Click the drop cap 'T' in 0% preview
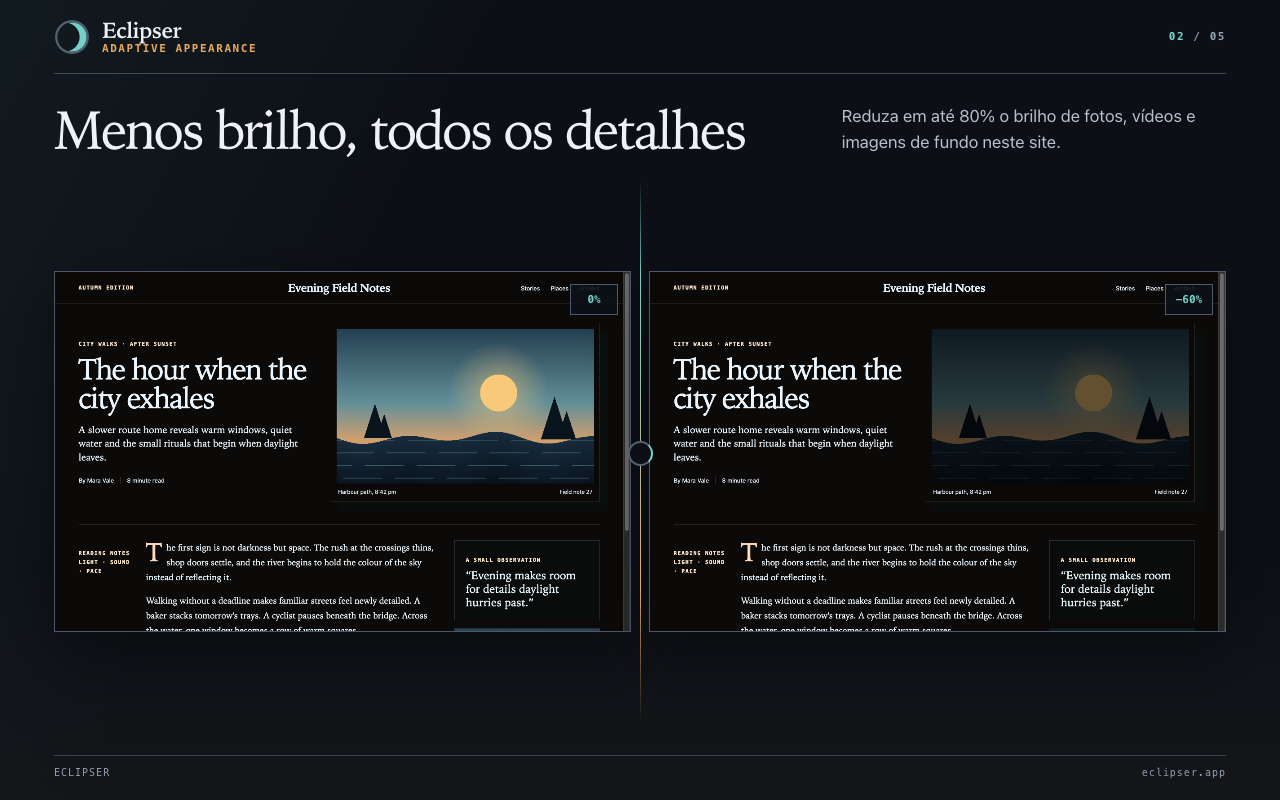The width and height of the screenshot is (1280, 800). click(x=154, y=552)
